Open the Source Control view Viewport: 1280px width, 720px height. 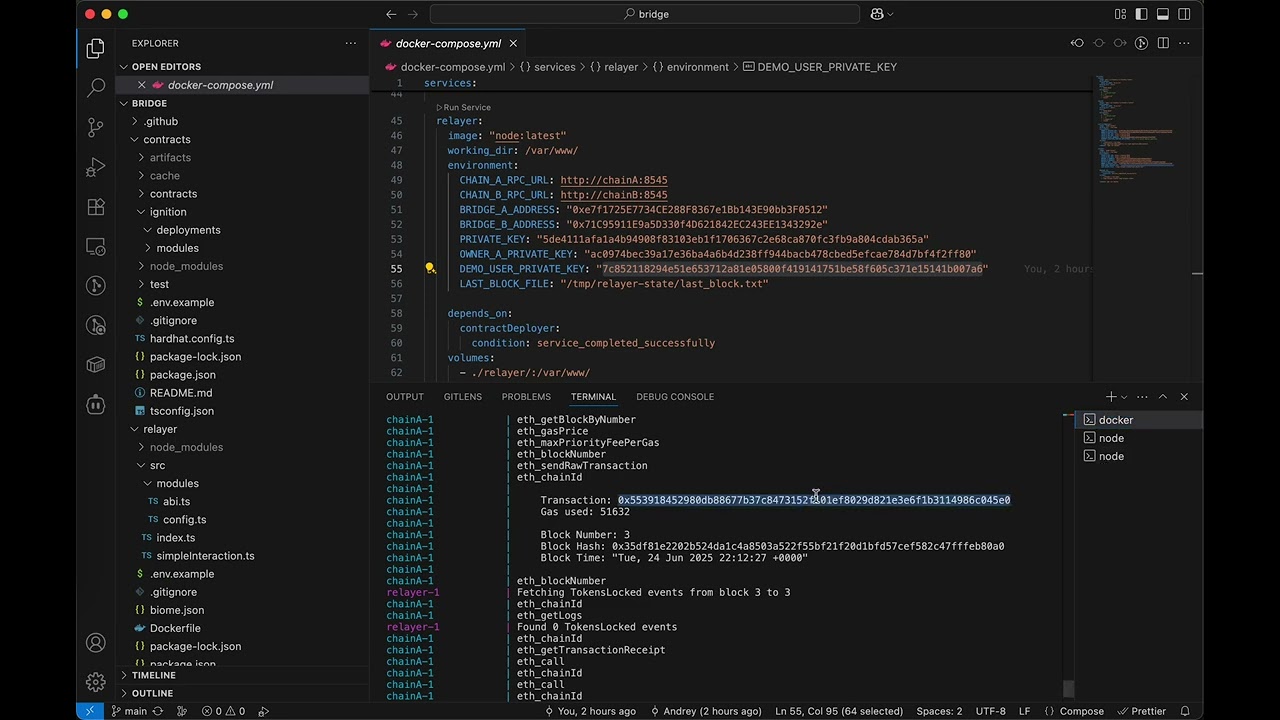click(x=96, y=127)
